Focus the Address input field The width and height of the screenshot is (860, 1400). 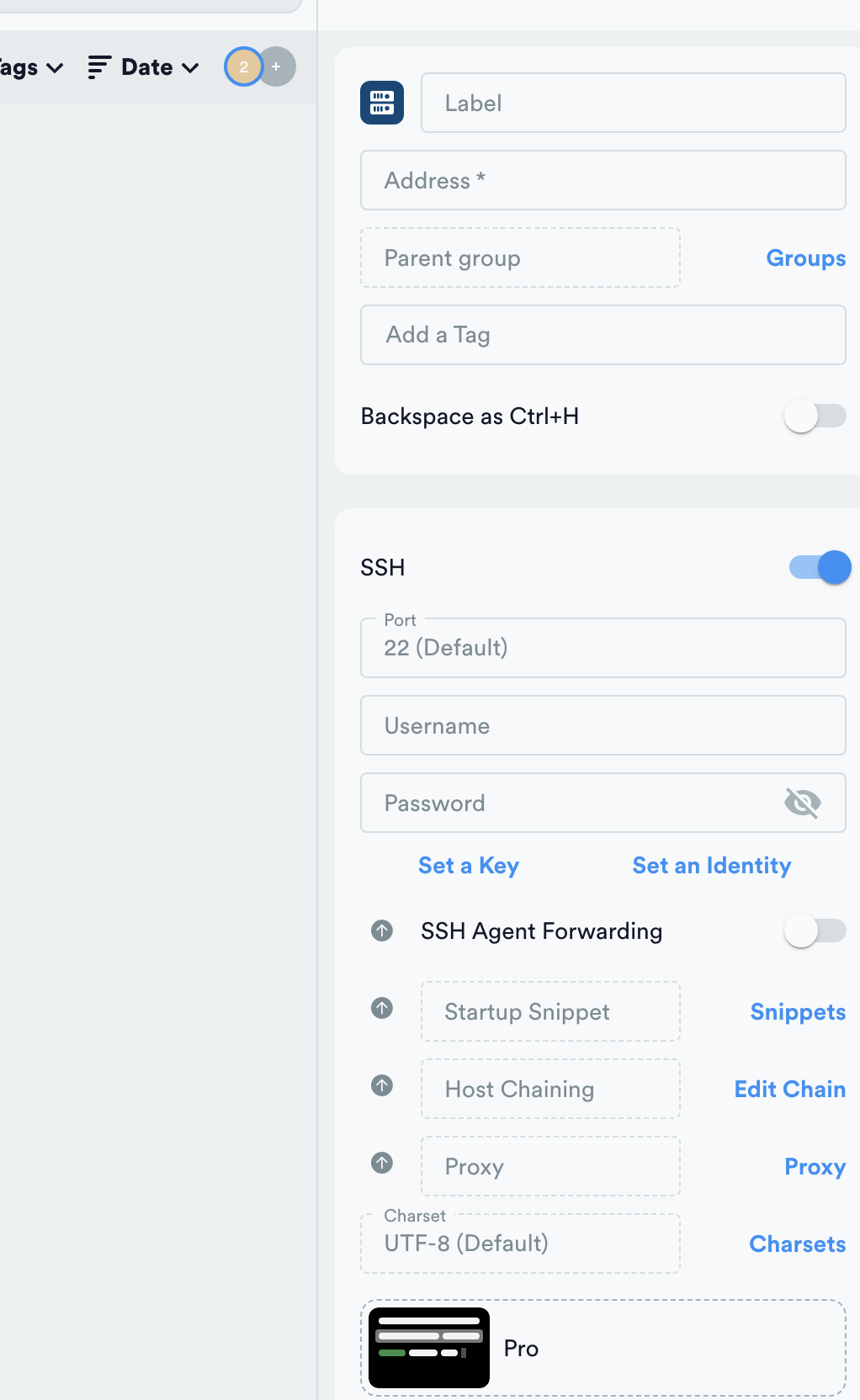(x=603, y=180)
